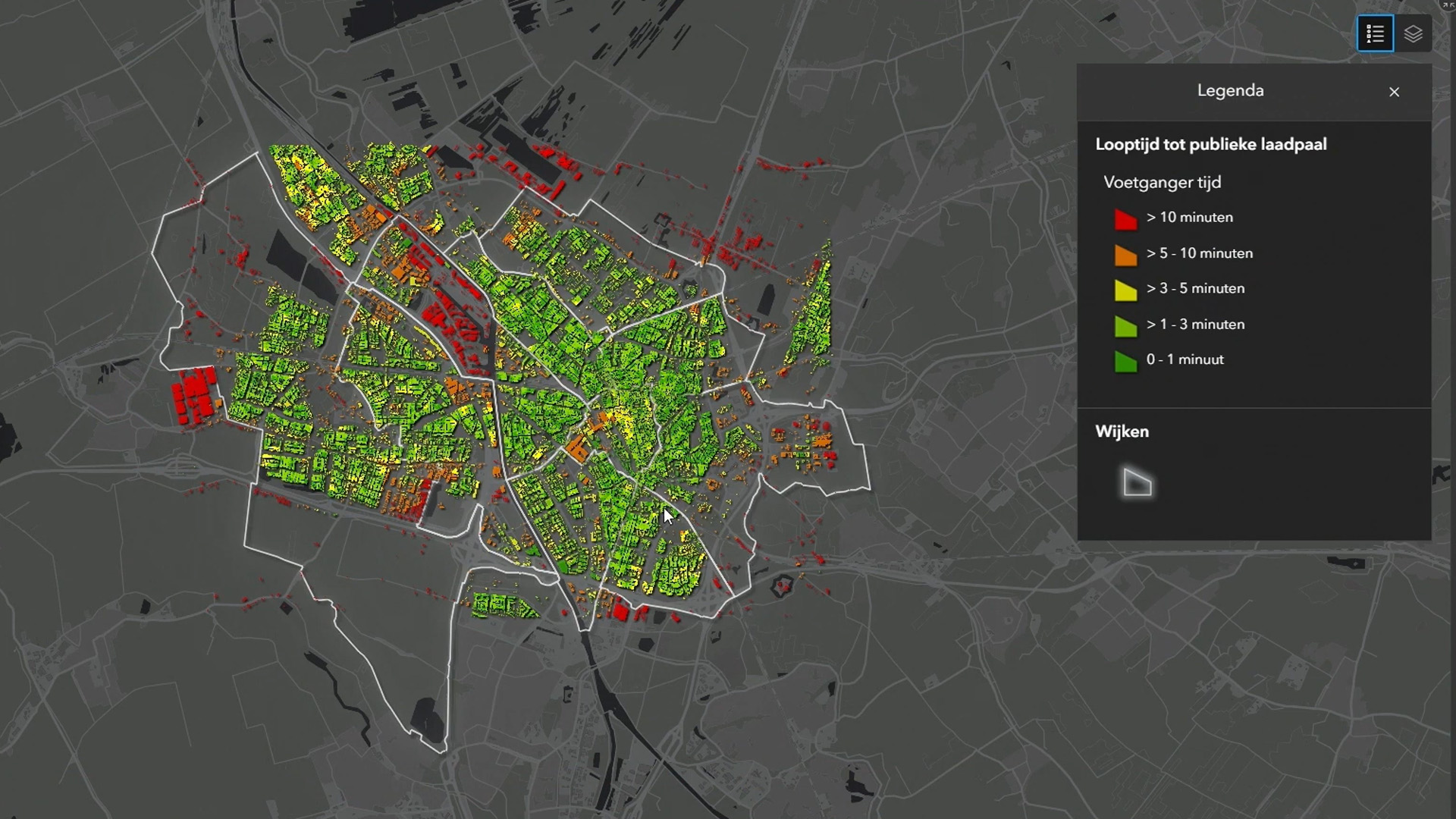1456x819 pixels.
Task: Click the '> 1 - 3 minuten' label
Action: tap(1195, 325)
